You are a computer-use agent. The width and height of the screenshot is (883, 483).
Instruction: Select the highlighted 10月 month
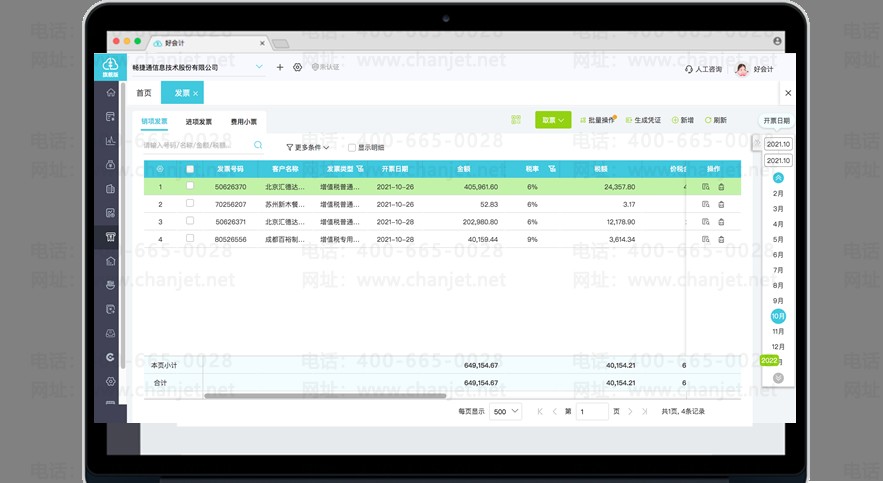pos(778,316)
